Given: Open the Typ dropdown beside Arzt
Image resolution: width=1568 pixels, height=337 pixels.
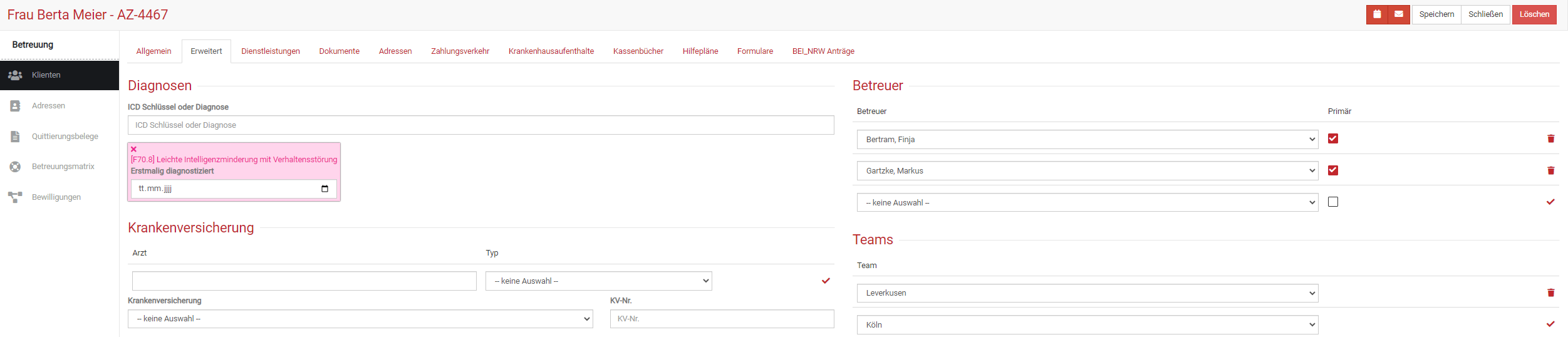Looking at the screenshot, I should (x=598, y=281).
